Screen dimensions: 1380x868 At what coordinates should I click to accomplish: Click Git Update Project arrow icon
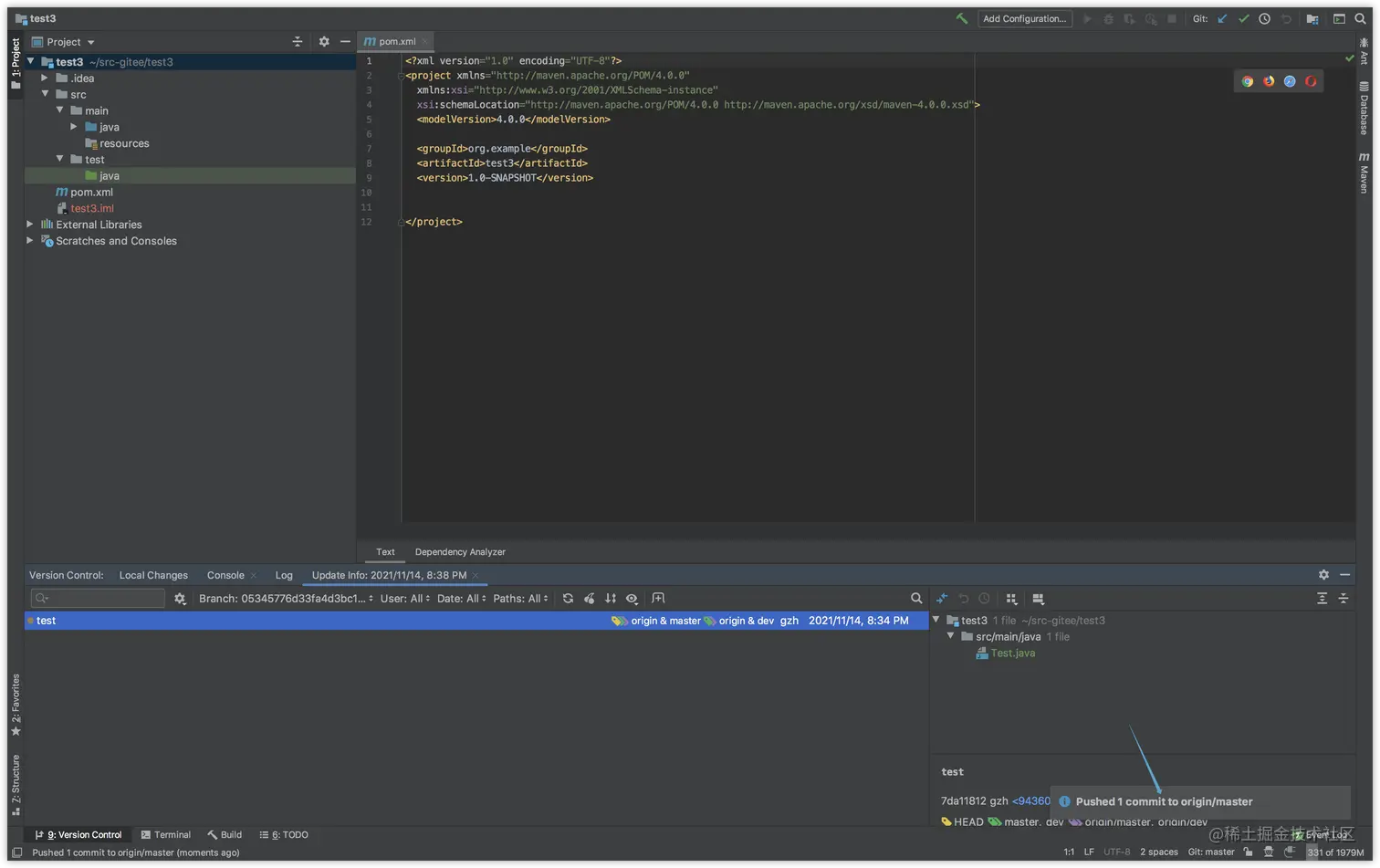1222,18
